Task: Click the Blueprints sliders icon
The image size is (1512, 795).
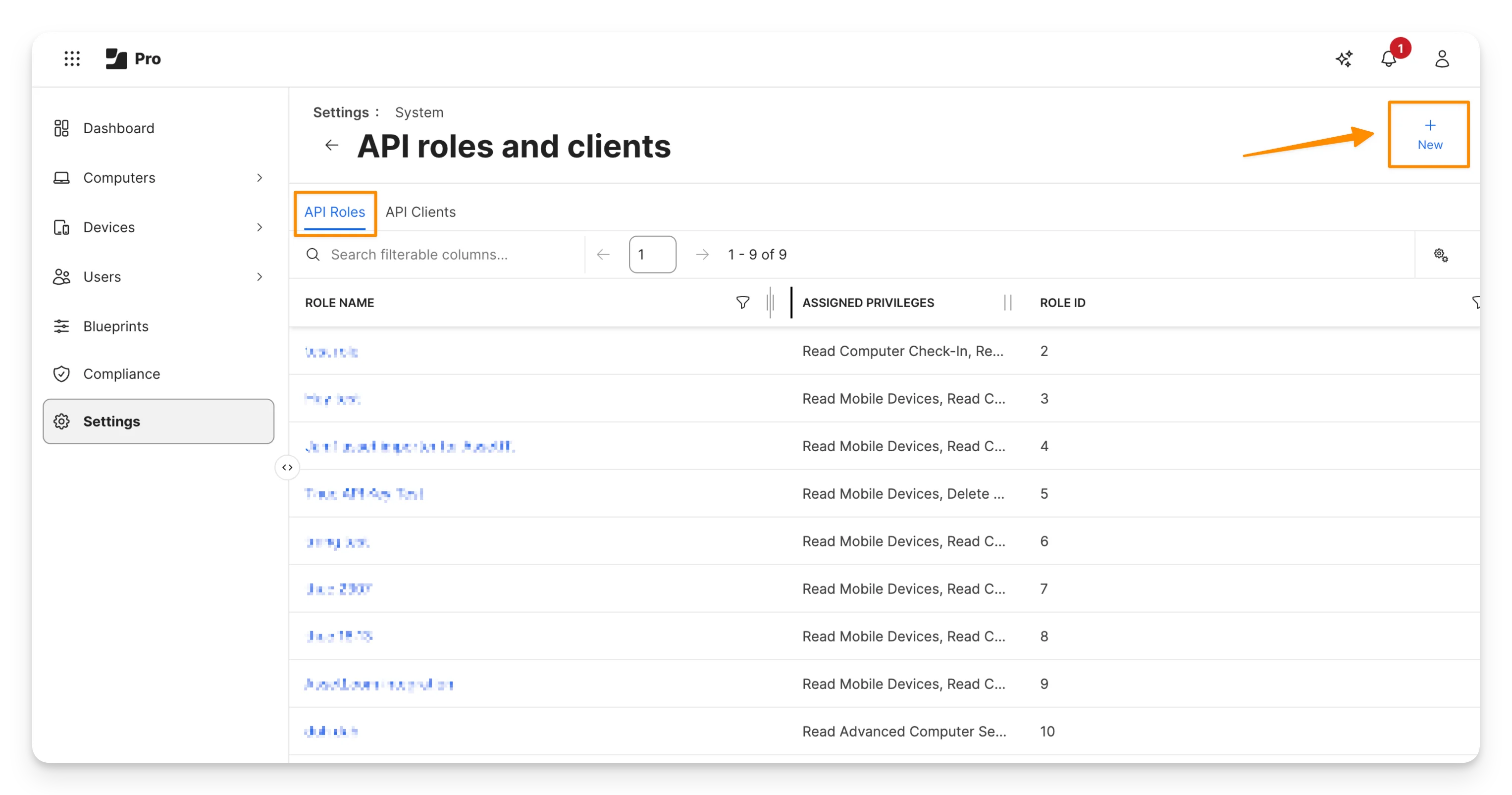Action: 61,326
